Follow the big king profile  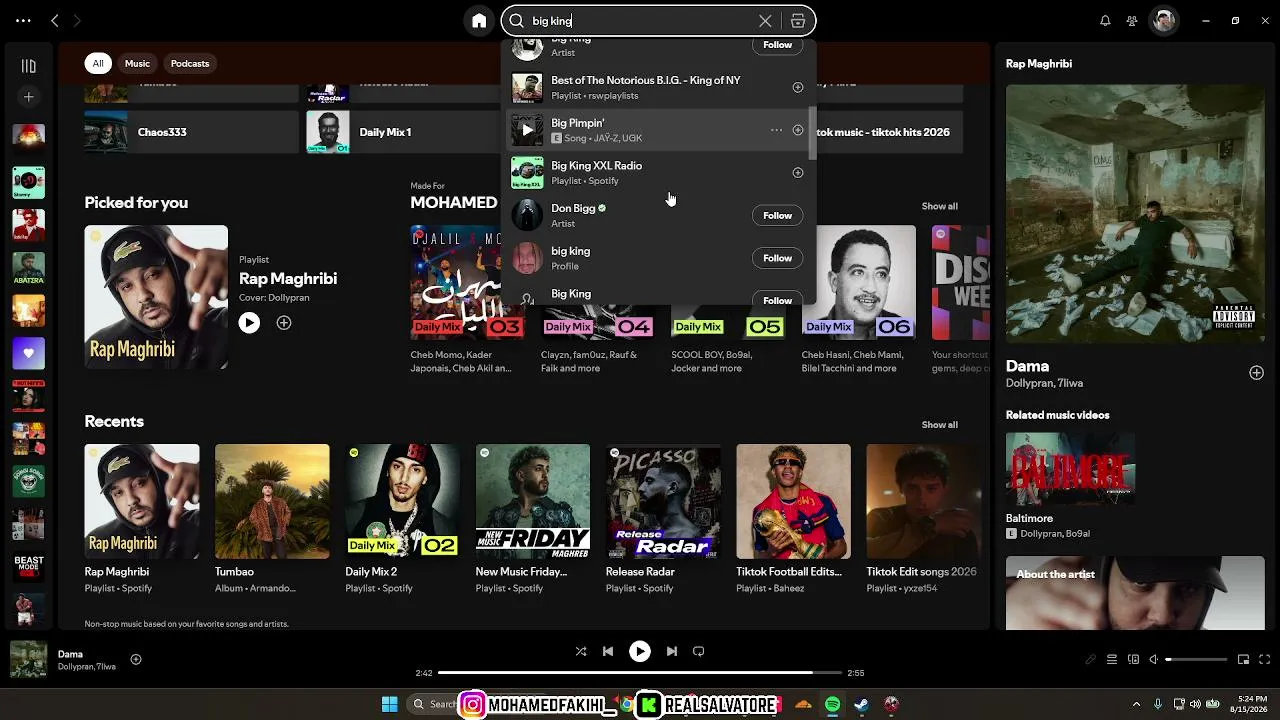pyautogui.click(x=777, y=258)
